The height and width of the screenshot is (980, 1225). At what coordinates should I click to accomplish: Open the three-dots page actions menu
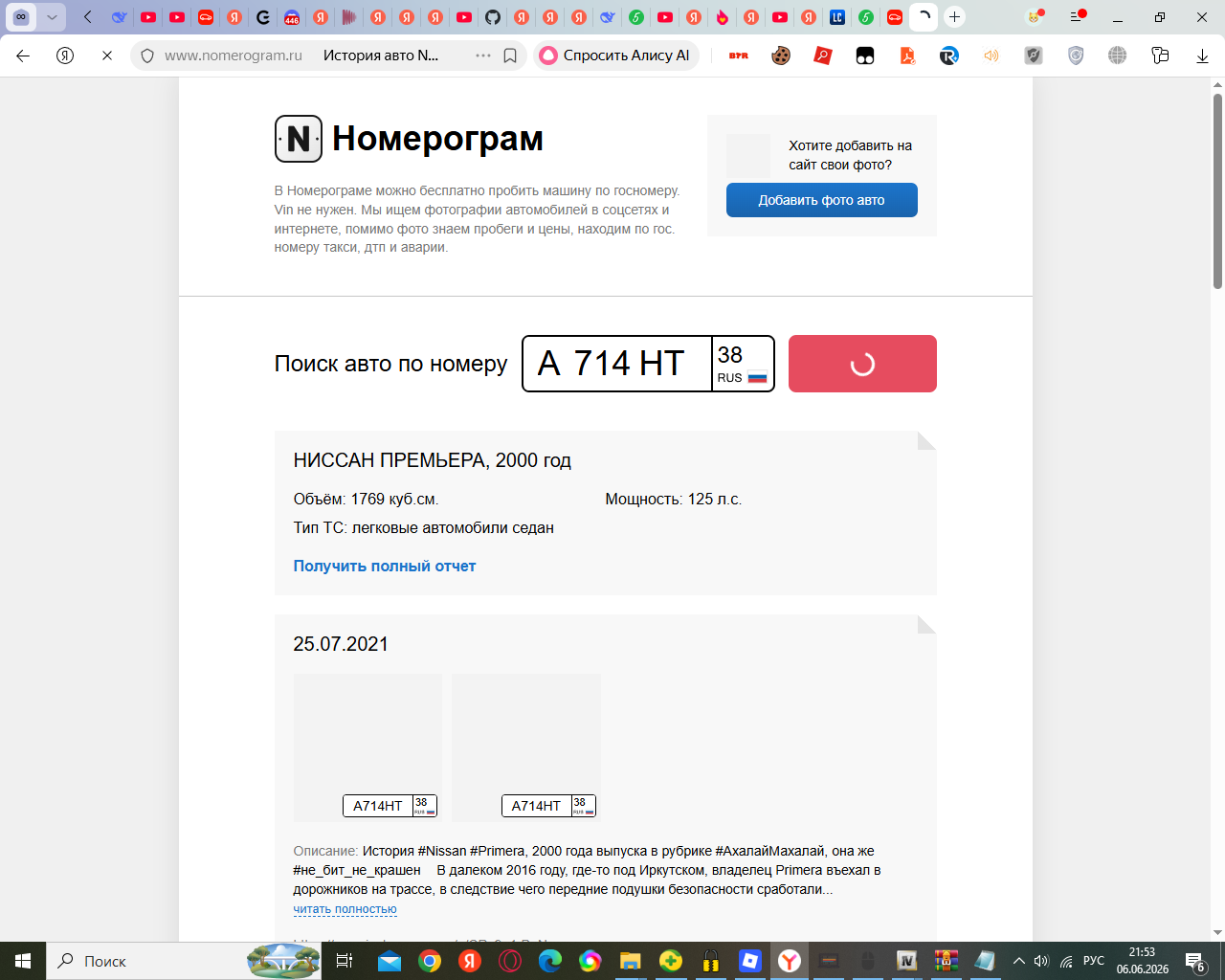483,56
